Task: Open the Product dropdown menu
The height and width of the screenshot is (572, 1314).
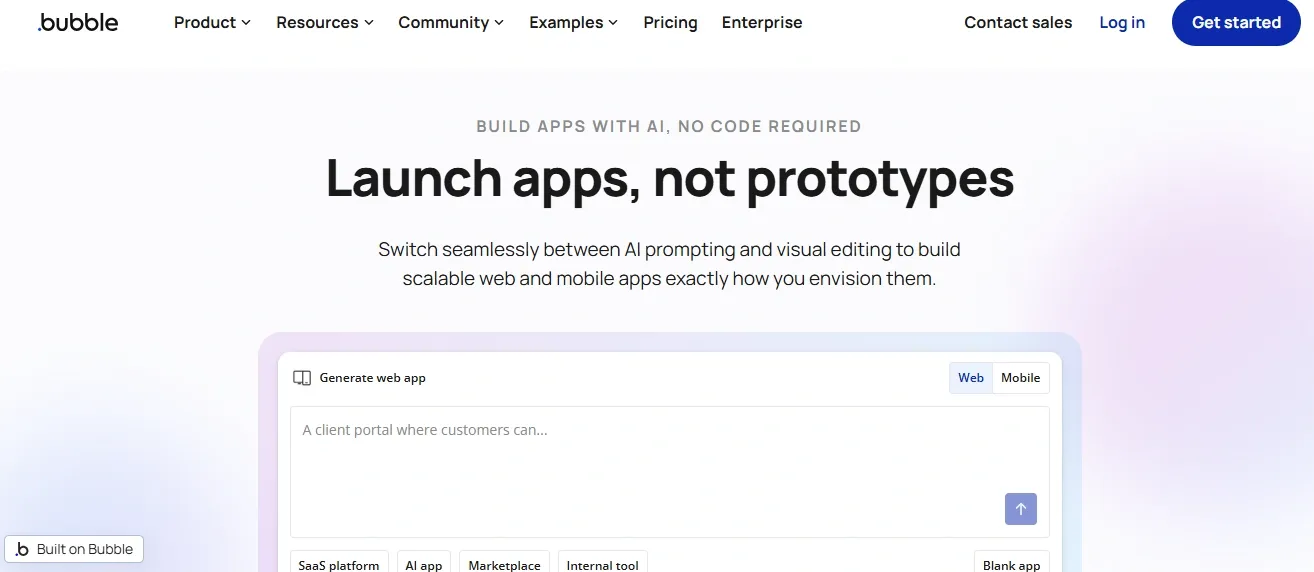Action: (x=212, y=22)
